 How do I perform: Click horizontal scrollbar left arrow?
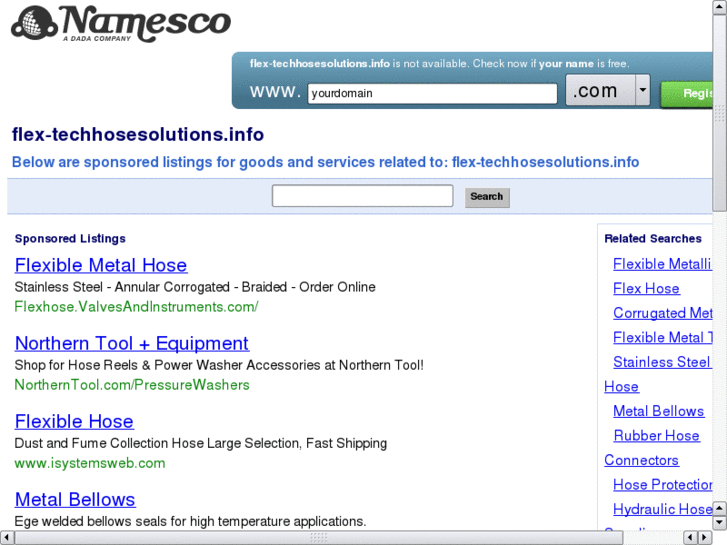click(x=6, y=538)
